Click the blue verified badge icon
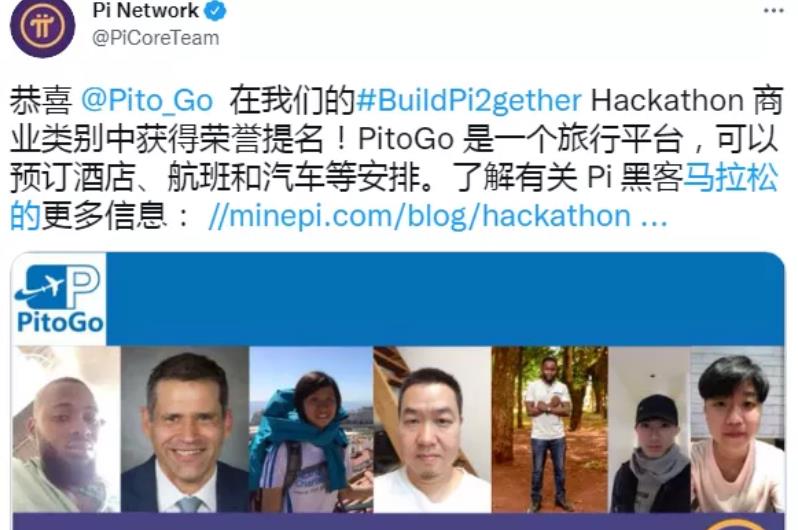Screen dimensions: 798x530 point(215,11)
